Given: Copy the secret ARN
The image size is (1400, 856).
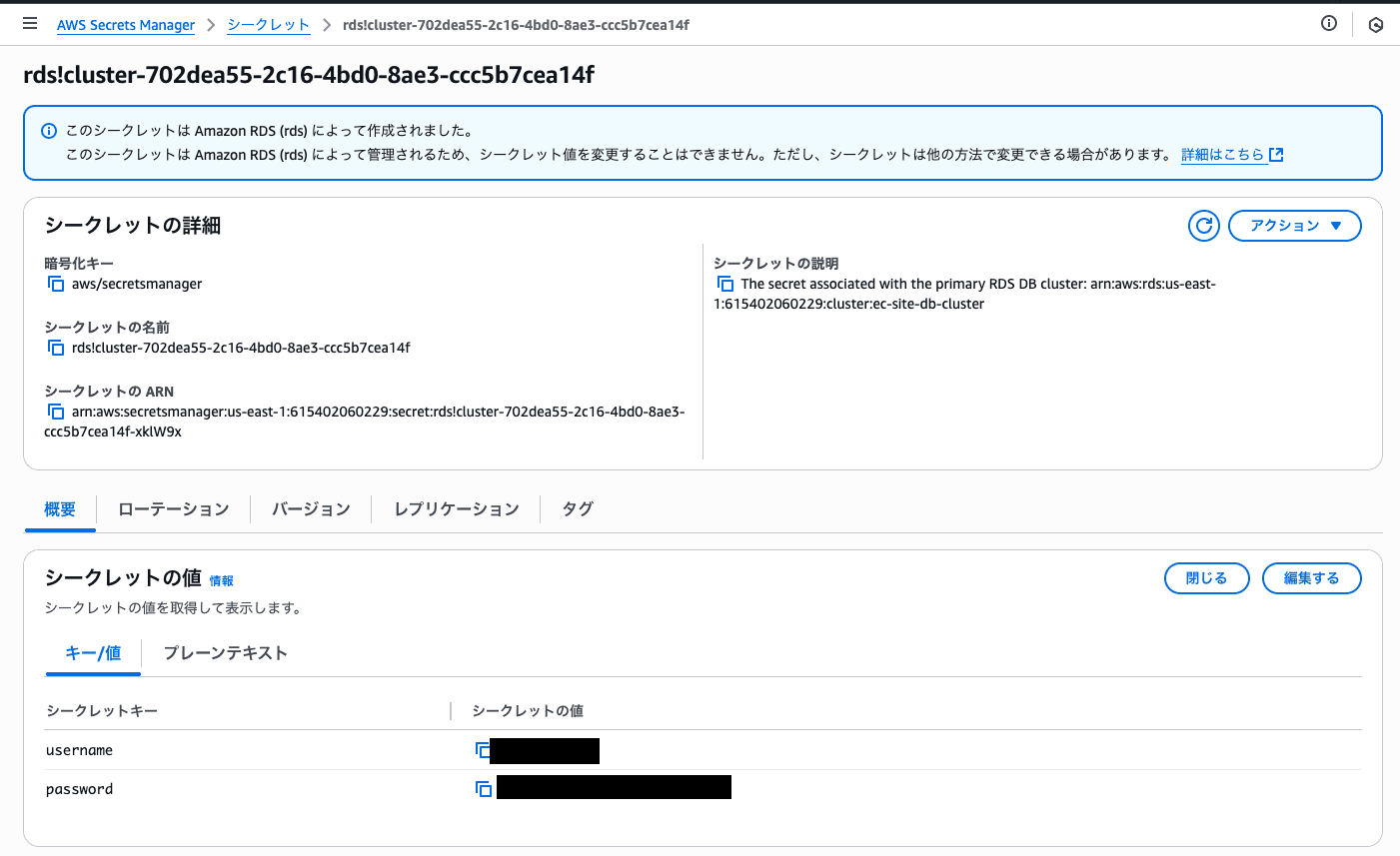Looking at the screenshot, I should click(56, 411).
